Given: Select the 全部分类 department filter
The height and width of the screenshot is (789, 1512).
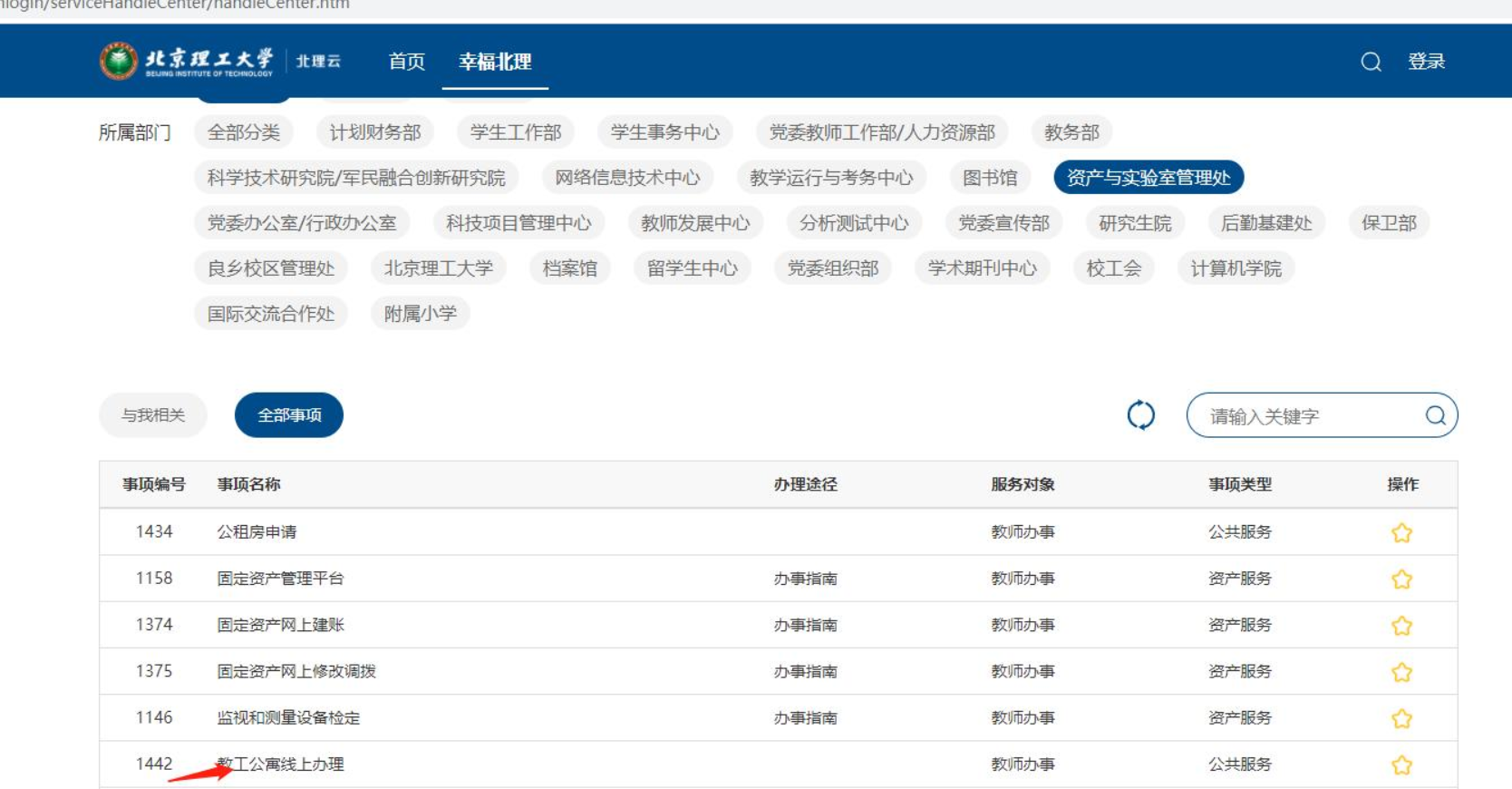Looking at the screenshot, I should pyautogui.click(x=244, y=132).
